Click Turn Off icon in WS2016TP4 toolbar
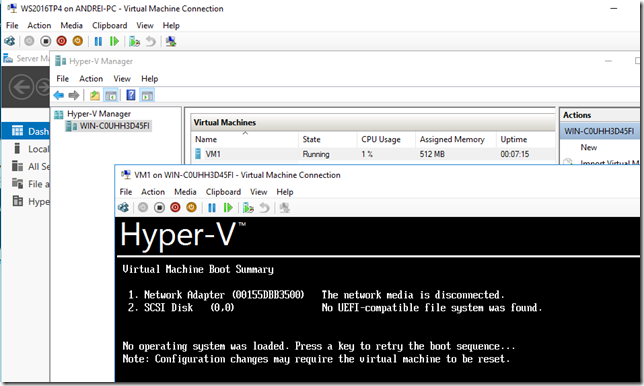 pos(45,41)
